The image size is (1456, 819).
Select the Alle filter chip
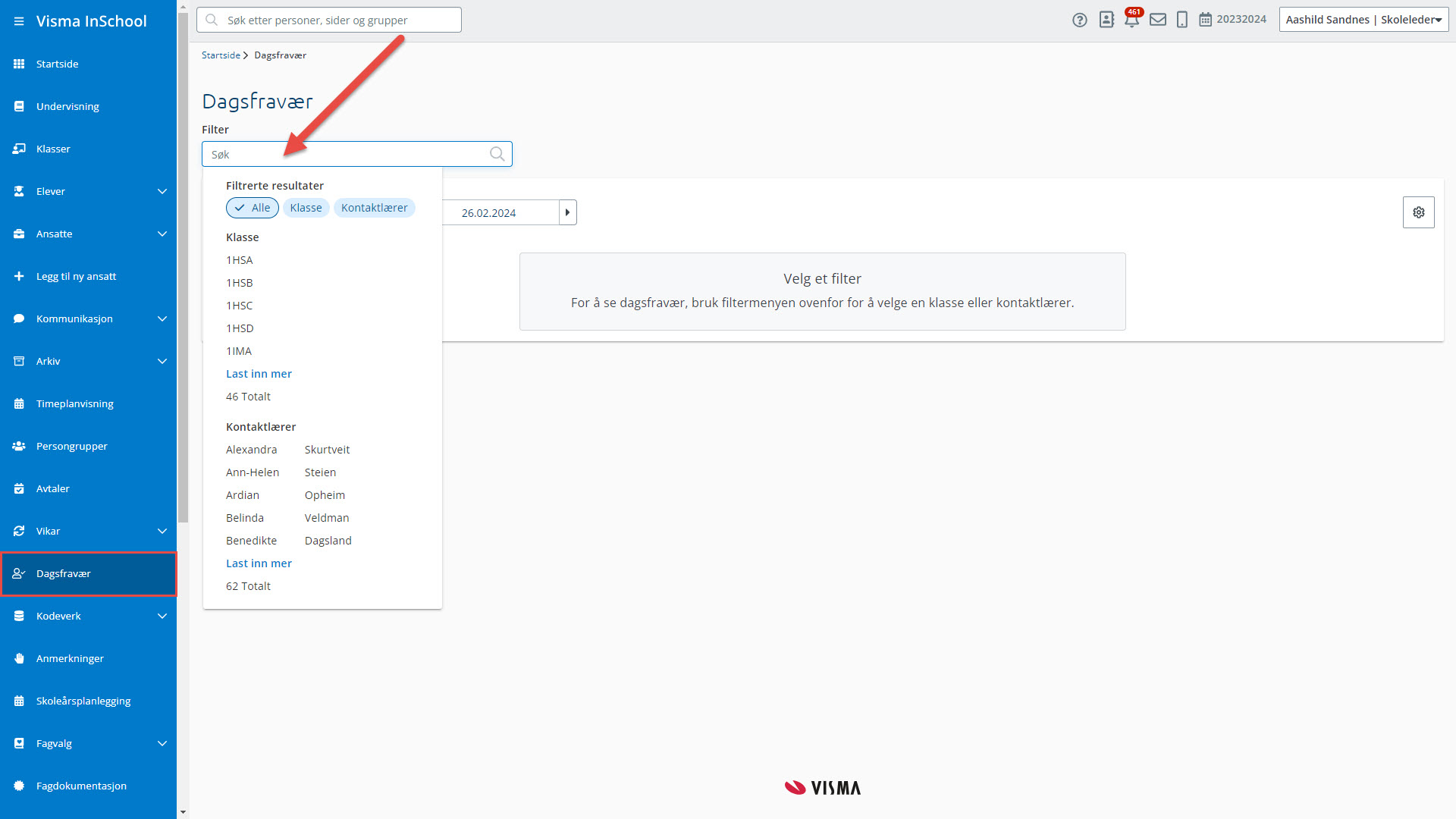point(253,208)
